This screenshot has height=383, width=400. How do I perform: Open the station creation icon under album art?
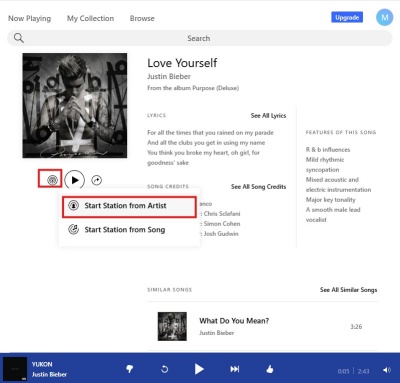[53, 180]
